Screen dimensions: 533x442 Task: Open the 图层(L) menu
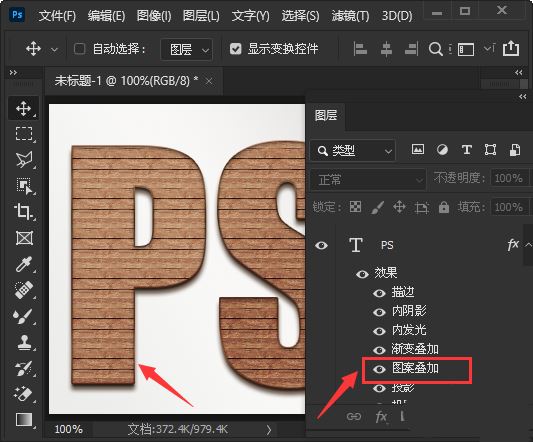point(201,16)
